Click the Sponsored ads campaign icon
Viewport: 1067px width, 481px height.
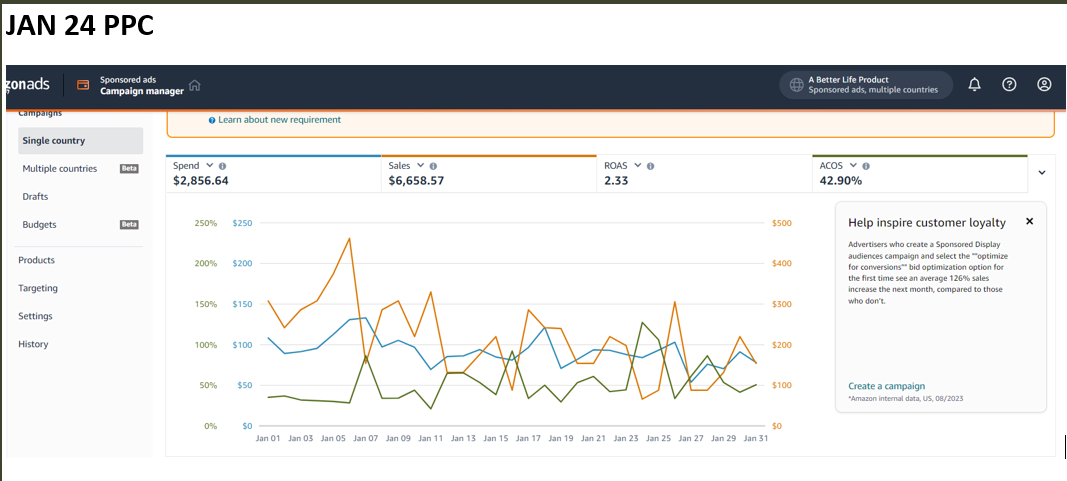[83, 85]
